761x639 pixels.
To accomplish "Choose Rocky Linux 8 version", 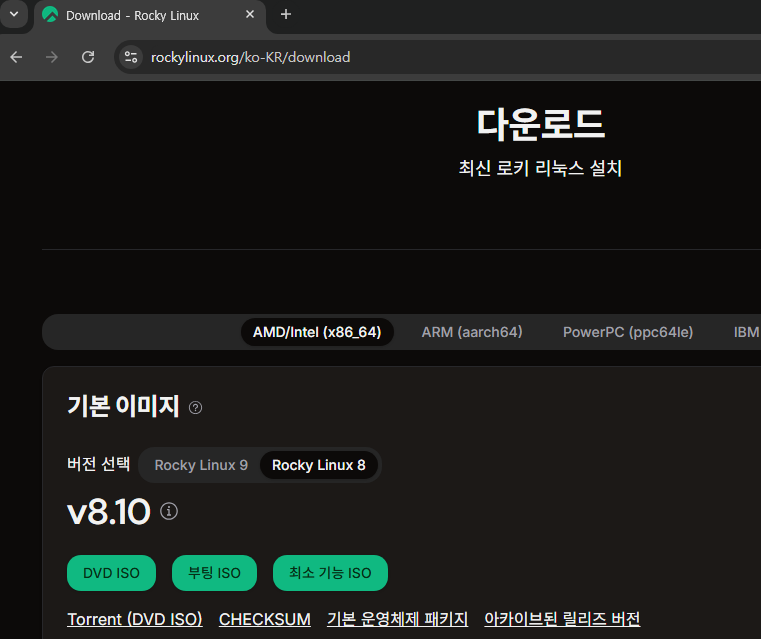I will pyautogui.click(x=319, y=465).
